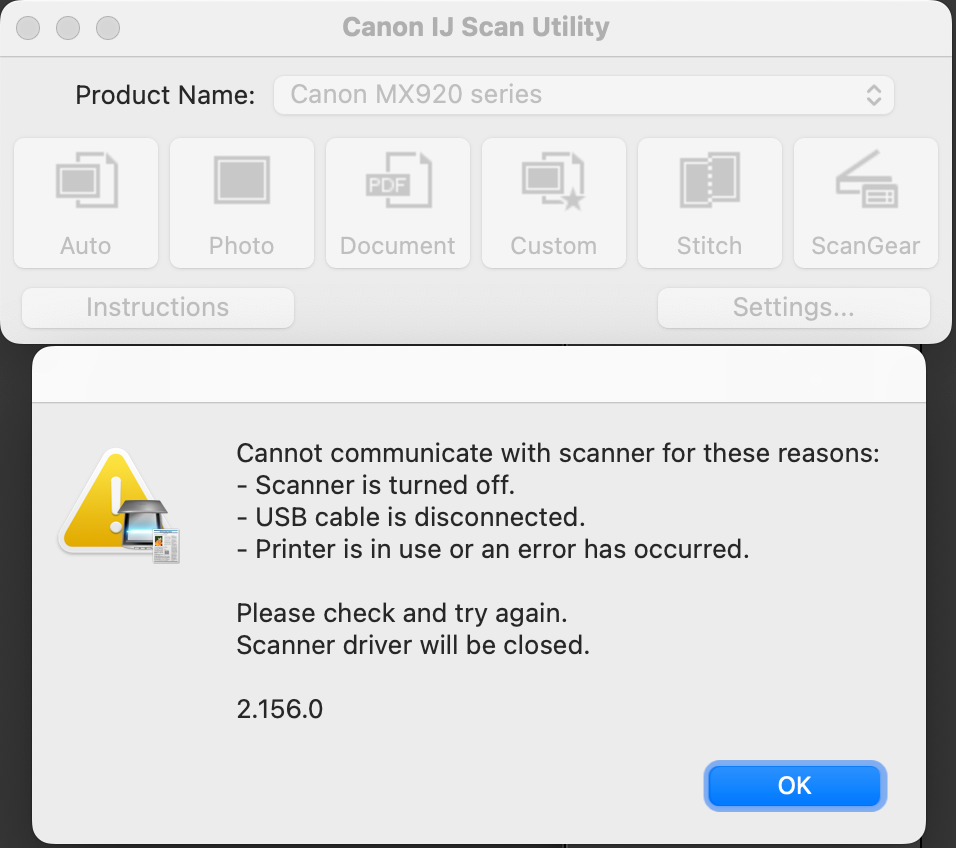This screenshot has height=848, width=956.
Task: Zoom the Scan Utility window
Action: (x=107, y=27)
